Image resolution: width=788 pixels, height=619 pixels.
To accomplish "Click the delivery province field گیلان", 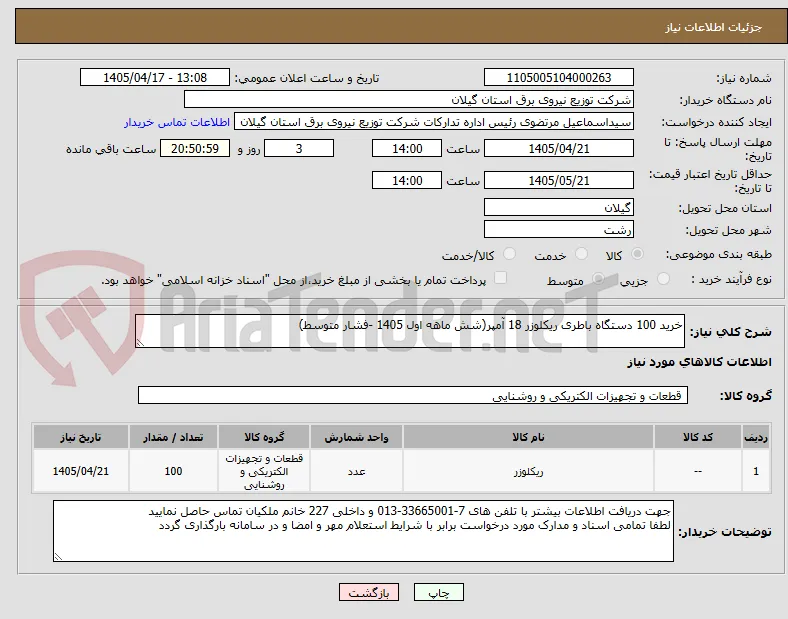I will click(558, 208).
